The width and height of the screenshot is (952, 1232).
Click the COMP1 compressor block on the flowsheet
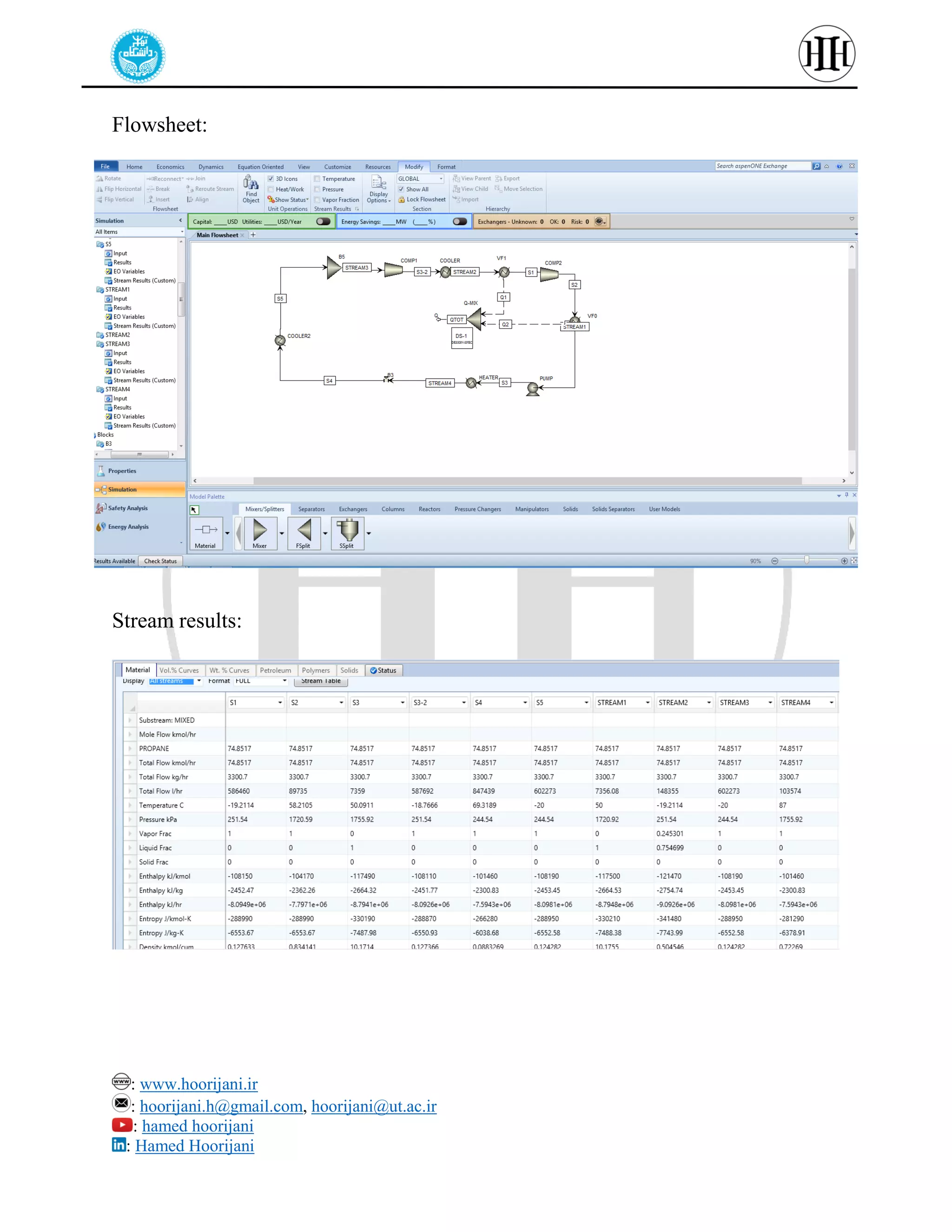(x=394, y=270)
